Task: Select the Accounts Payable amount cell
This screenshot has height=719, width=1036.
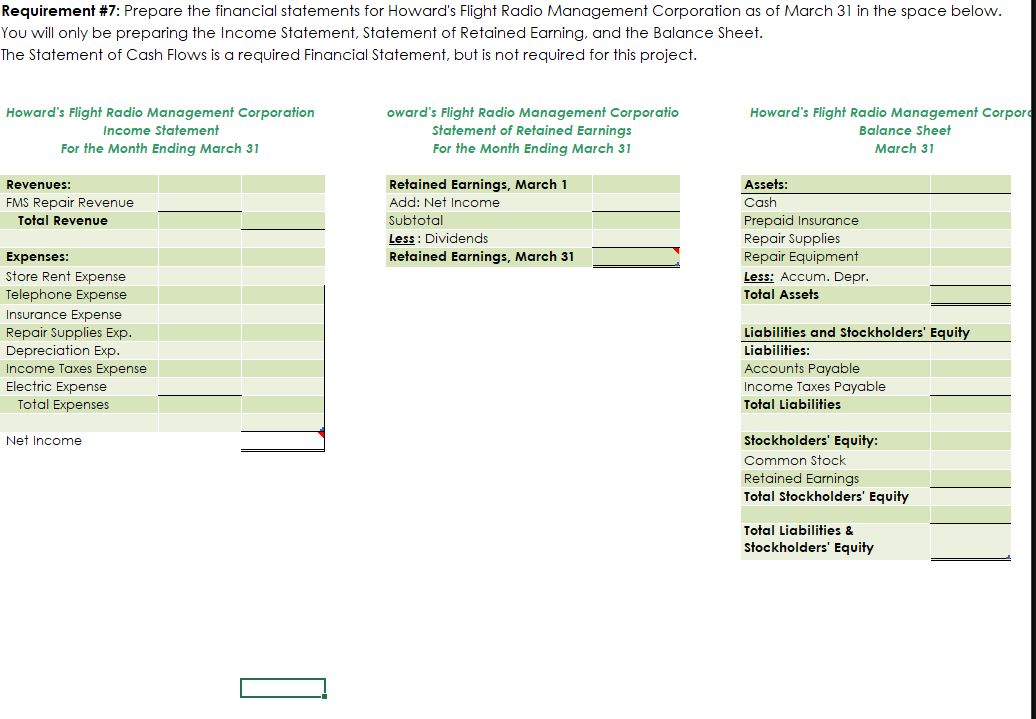Action: [969, 368]
